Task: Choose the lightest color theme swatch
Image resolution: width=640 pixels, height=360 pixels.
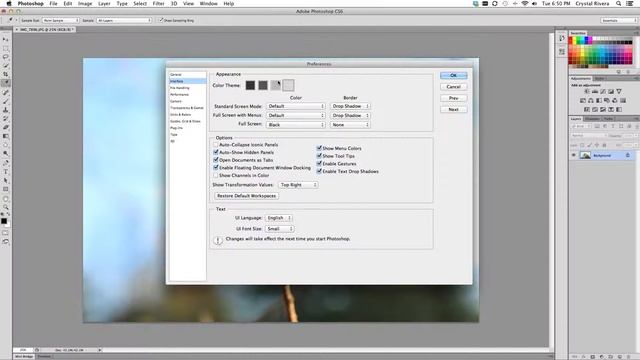Action: pyautogui.click(x=288, y=85)
